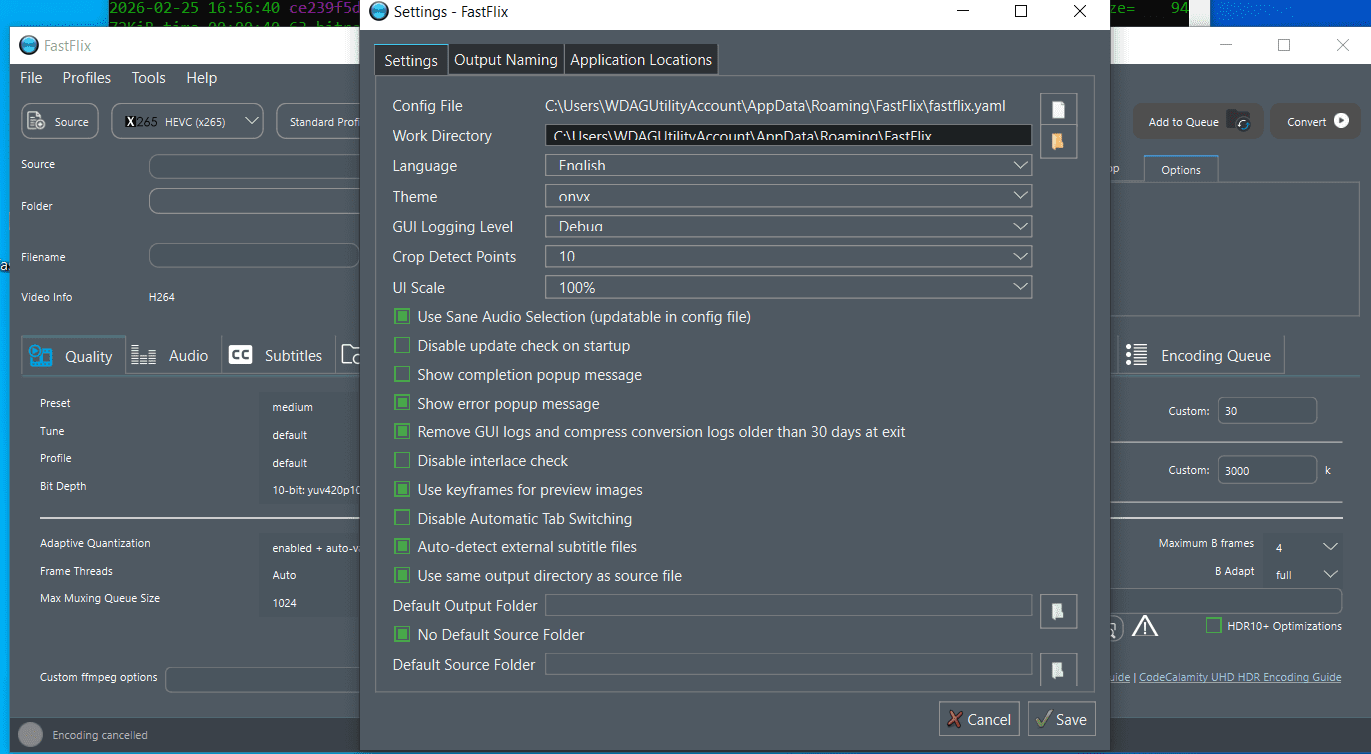Click the Default Source Folder field
Viewport: 1371px width, 754px height.
788,664
